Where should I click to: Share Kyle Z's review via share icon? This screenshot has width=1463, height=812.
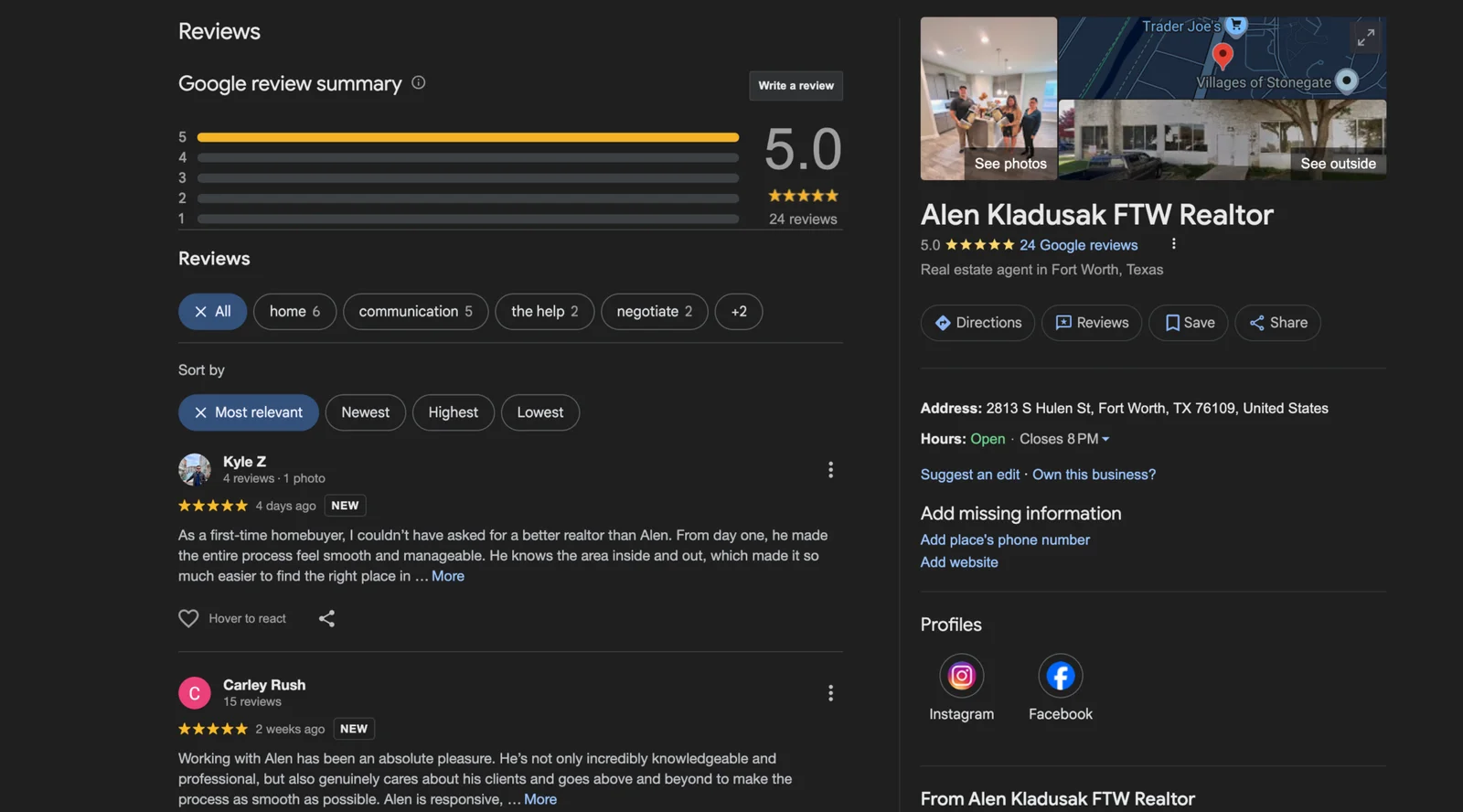326,619
